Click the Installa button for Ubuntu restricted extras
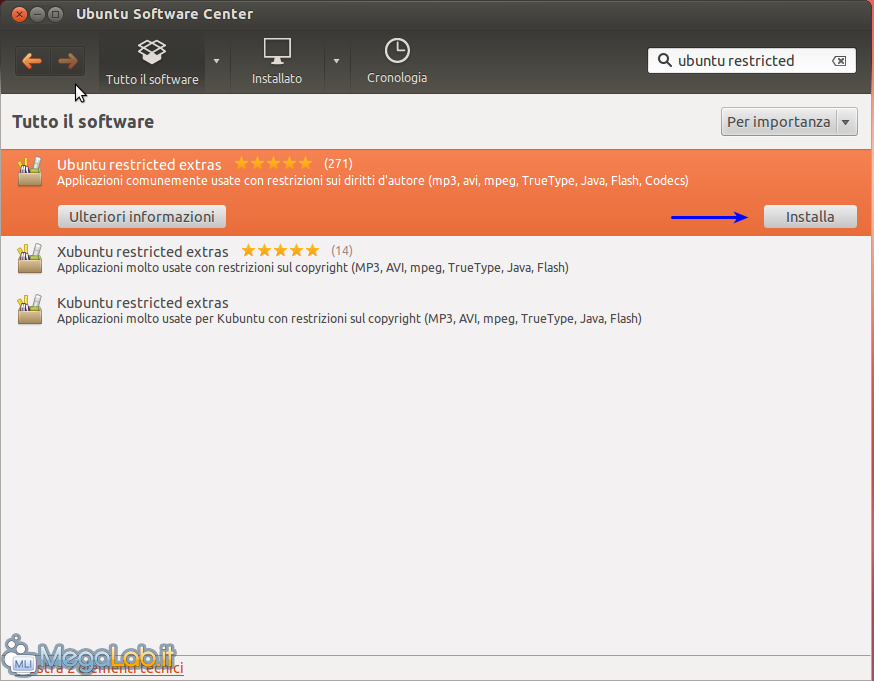The height and width of the screenshot is (681, 874). 810,217
